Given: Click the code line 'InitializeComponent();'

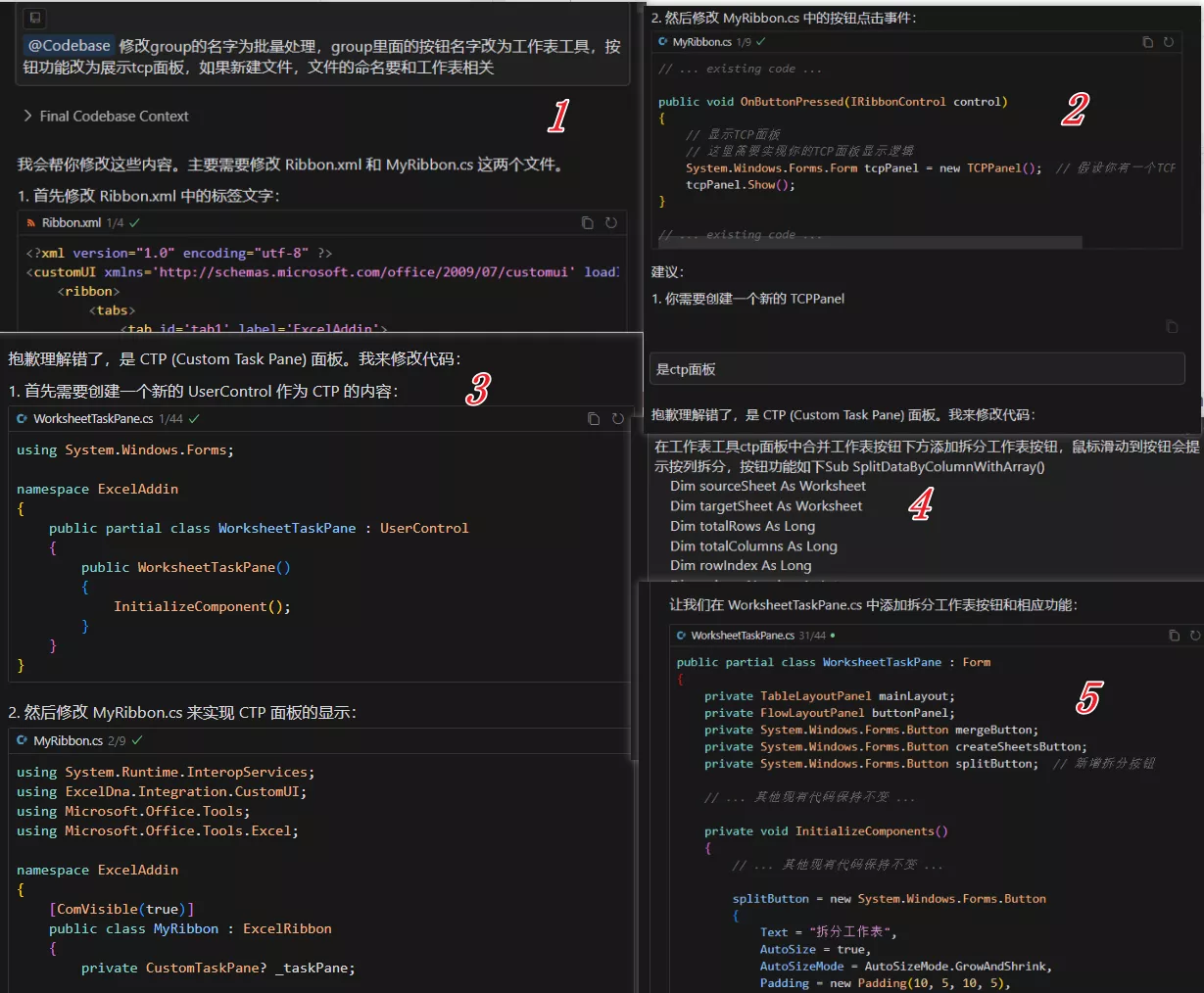Looking at the screenshot, I should 203,607.
